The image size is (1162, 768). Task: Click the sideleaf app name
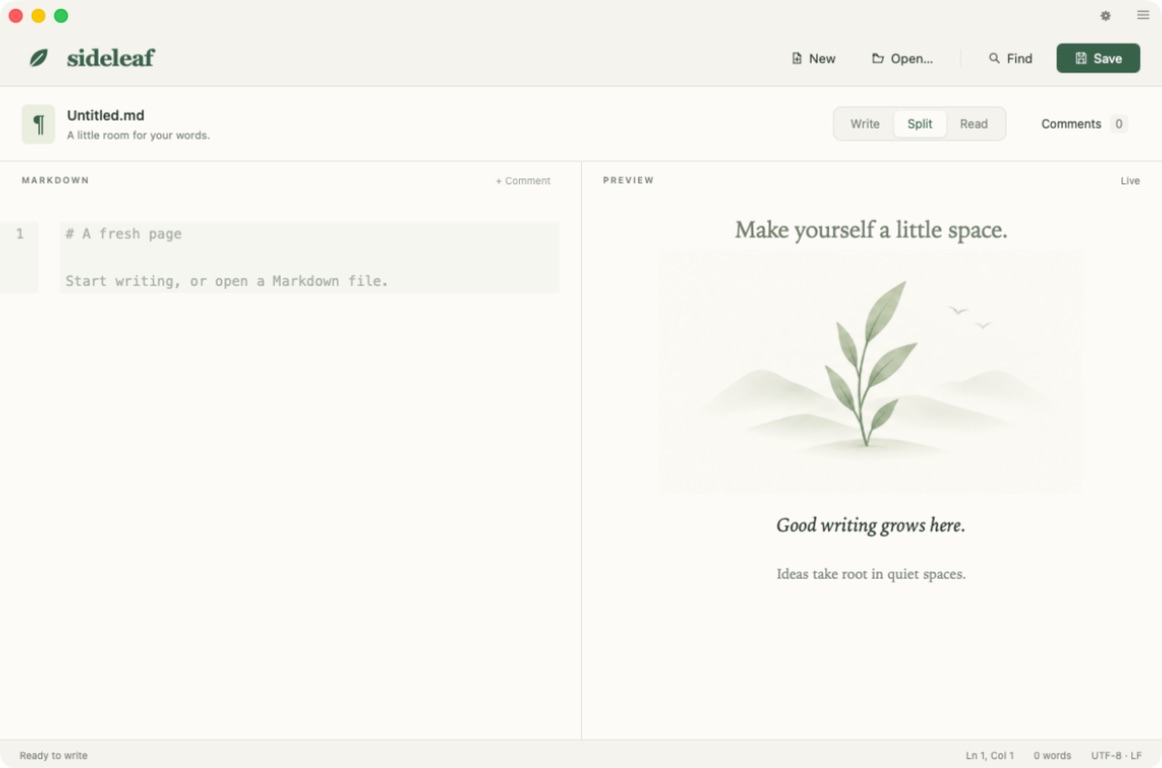coord(110,58)
